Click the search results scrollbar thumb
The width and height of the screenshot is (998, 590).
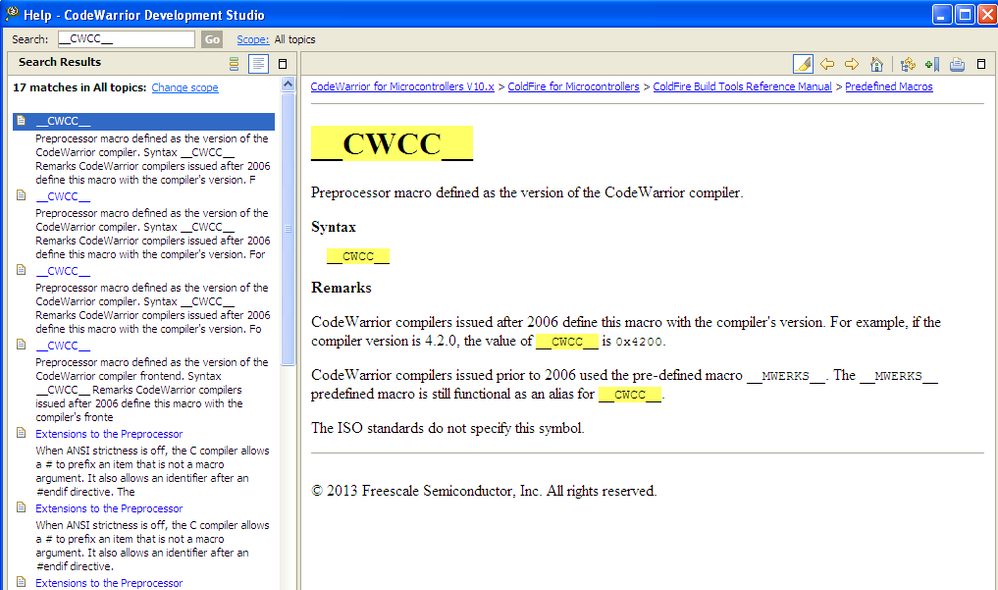tap(288, 229)
